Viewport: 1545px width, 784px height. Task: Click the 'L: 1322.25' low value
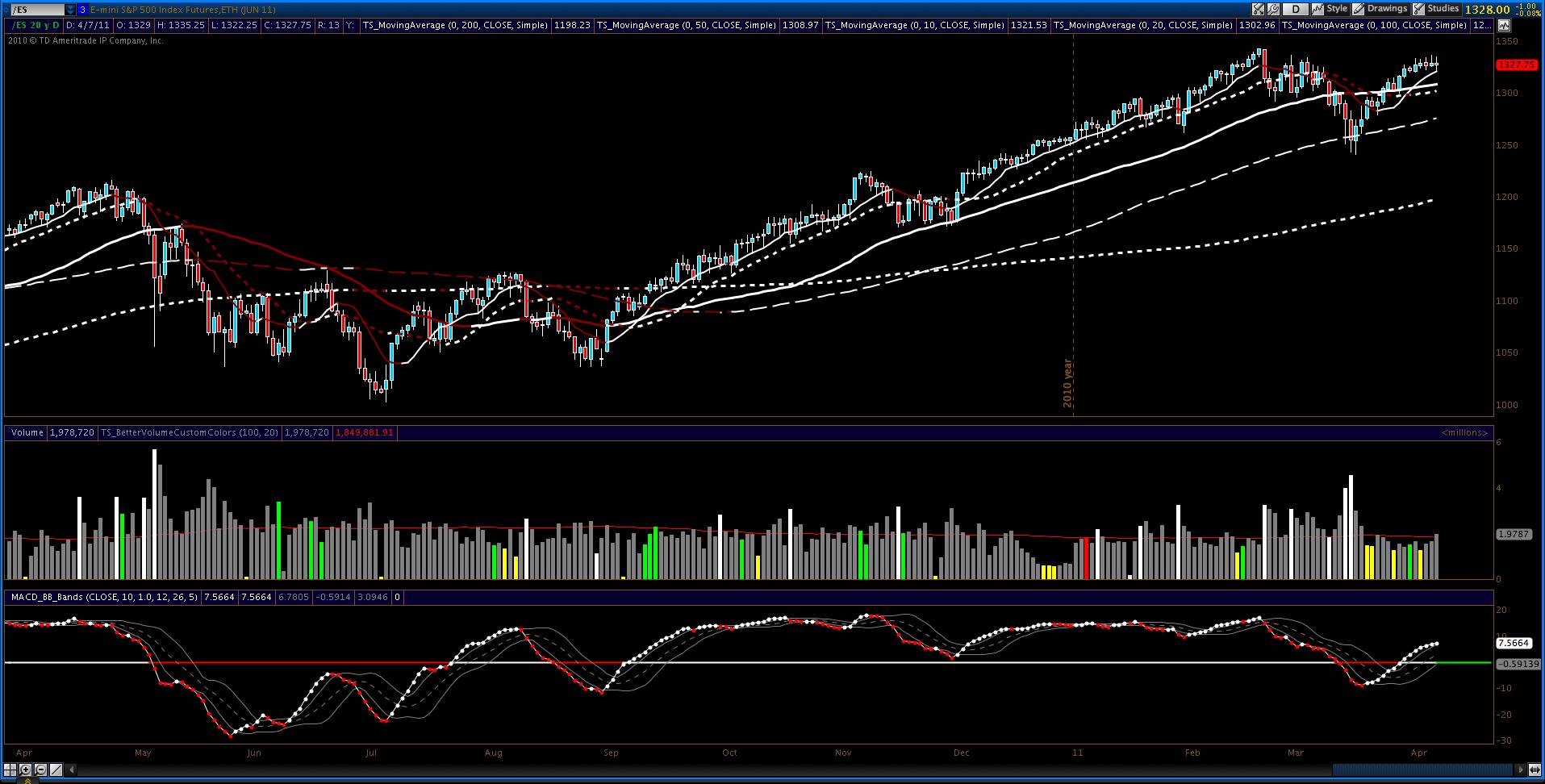coord(235,25)
